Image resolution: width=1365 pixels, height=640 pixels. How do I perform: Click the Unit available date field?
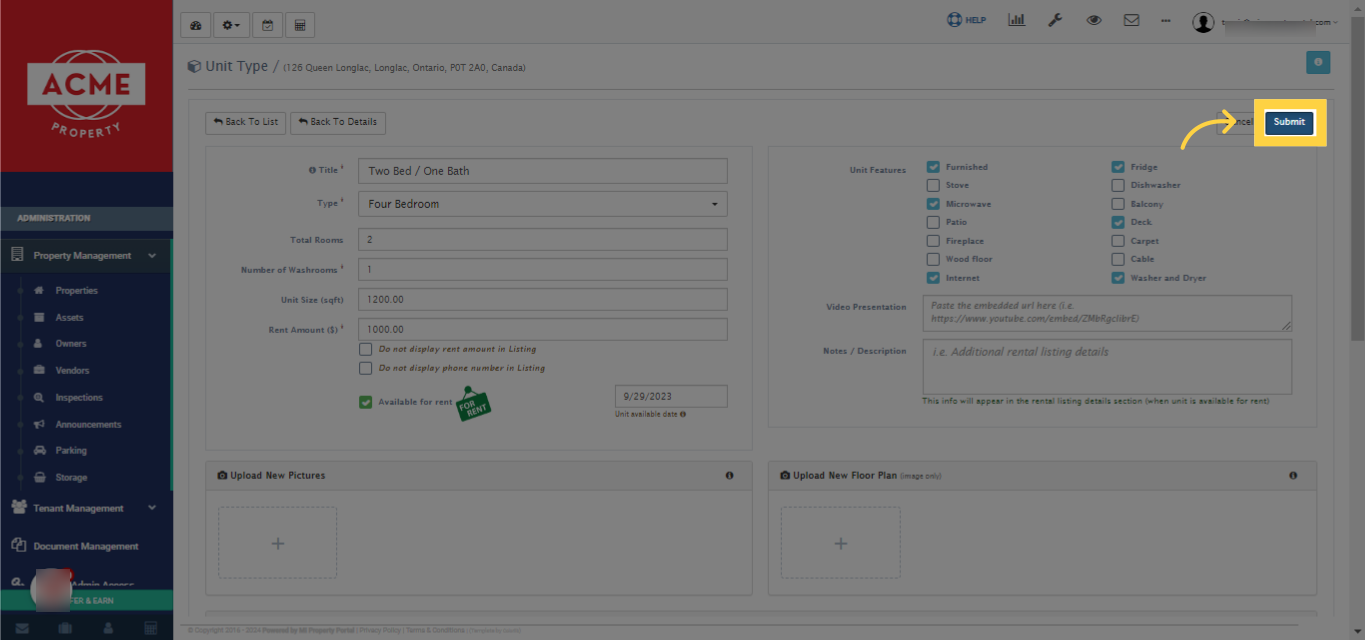pyautogui.click(x=670, y=396)
